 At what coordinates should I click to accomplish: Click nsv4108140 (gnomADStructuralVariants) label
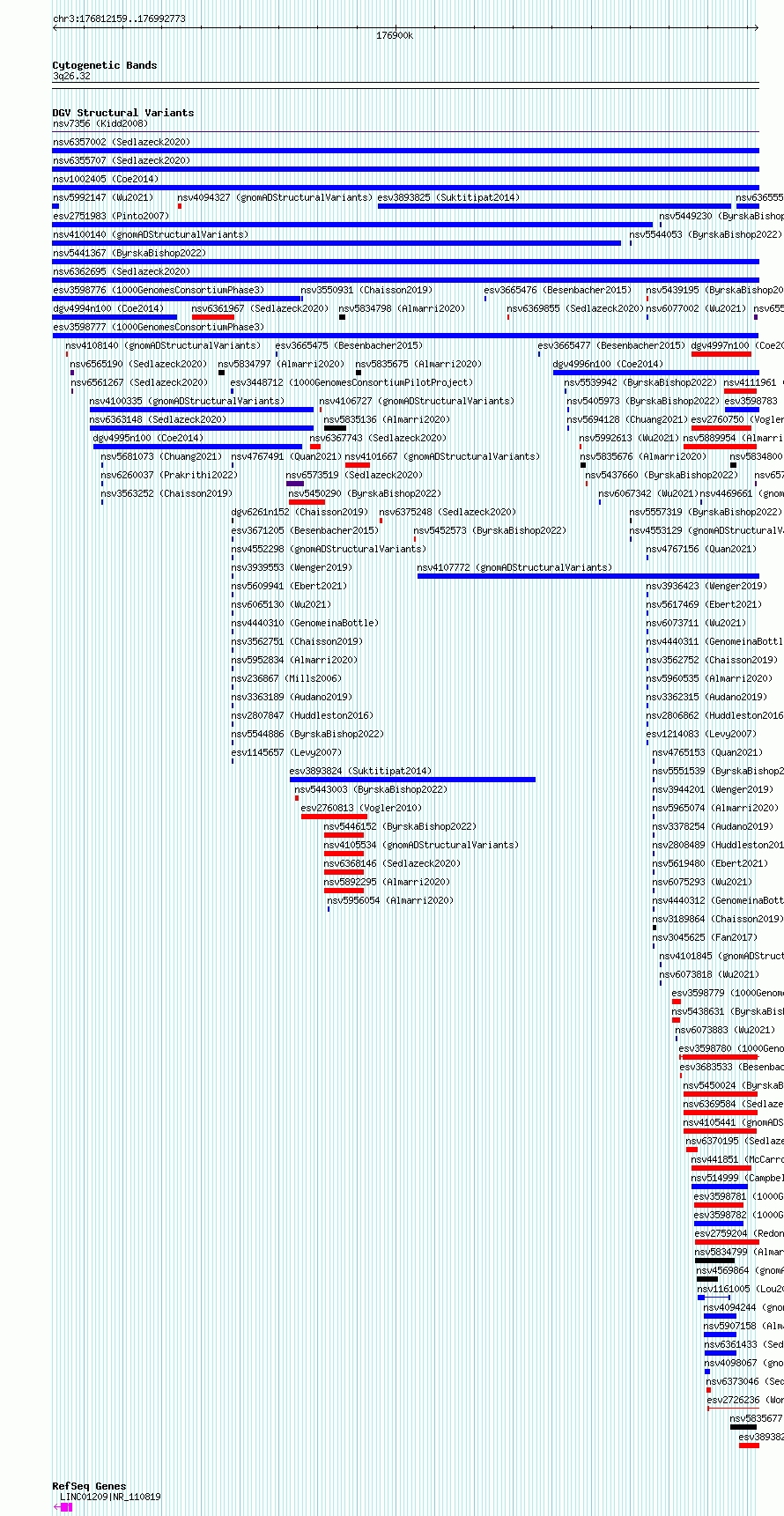163,346
